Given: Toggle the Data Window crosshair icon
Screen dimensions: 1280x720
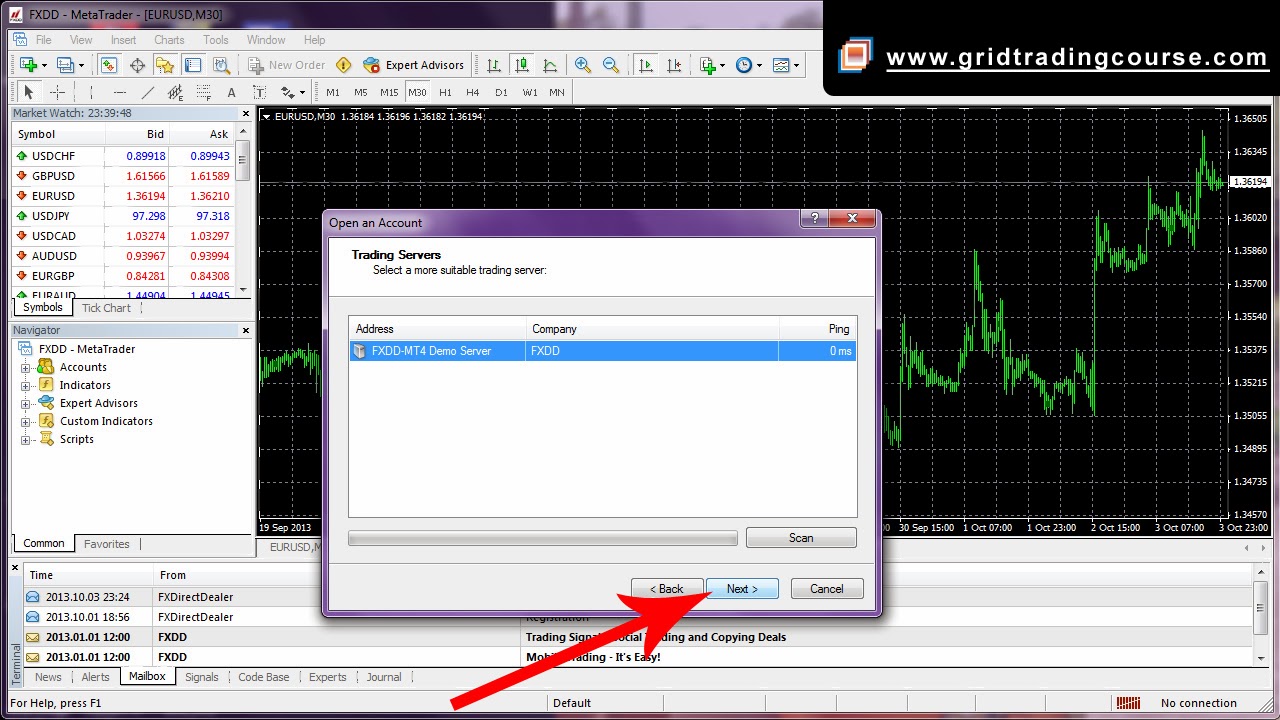Looking at the screenshot, I should pos(137,65).
